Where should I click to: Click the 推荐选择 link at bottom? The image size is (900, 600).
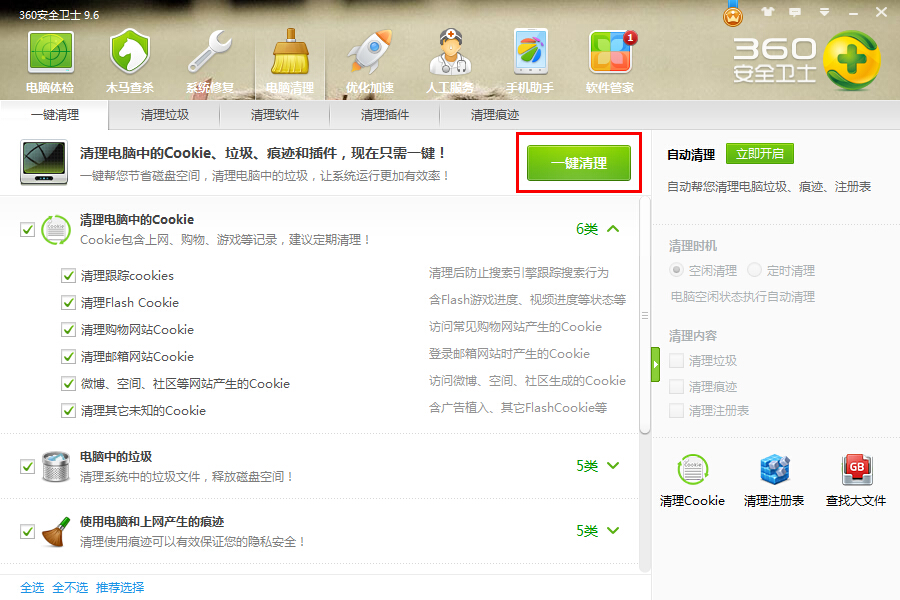[119, 588]
